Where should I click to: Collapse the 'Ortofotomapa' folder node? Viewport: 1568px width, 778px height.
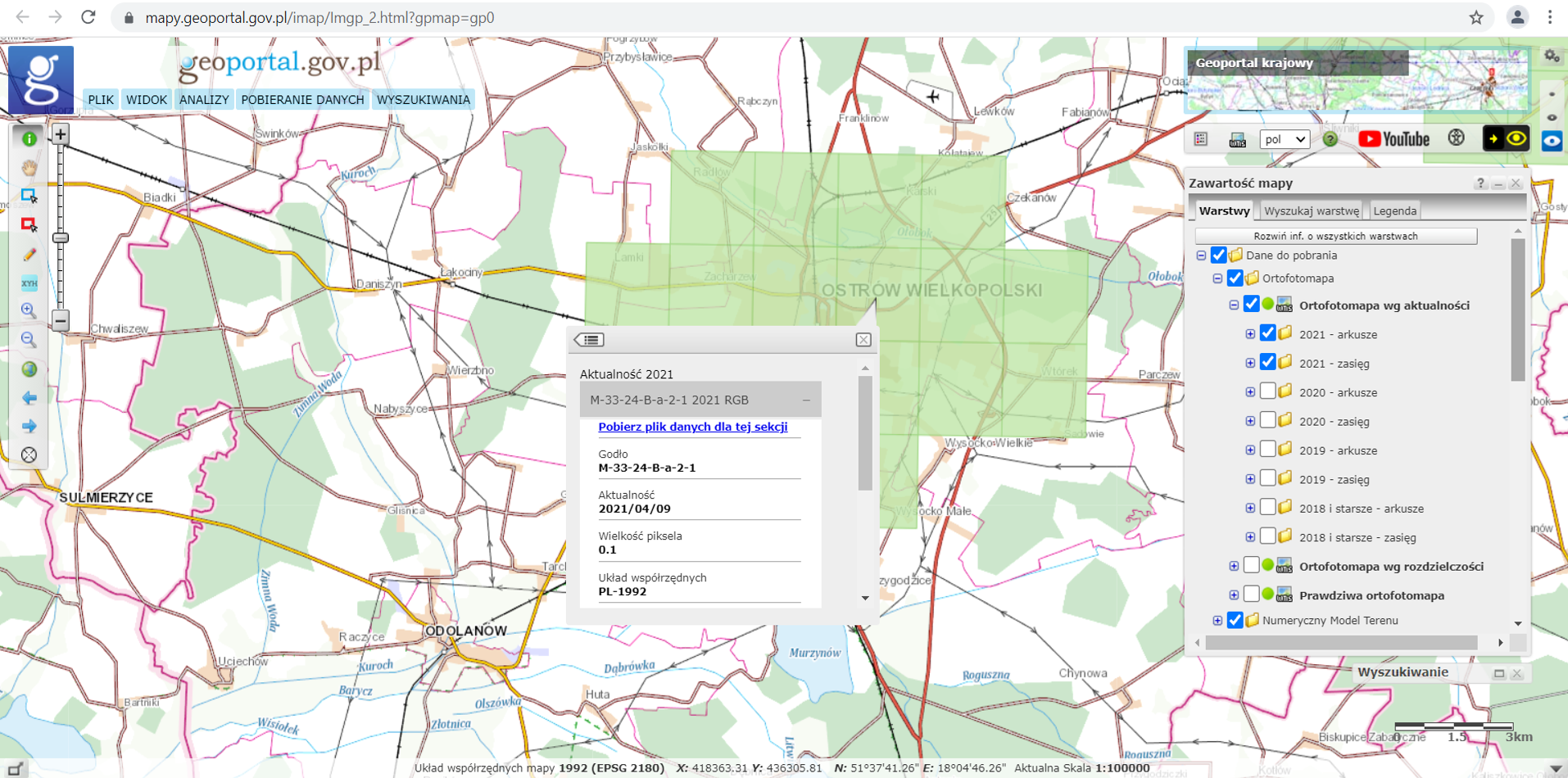pos(1217,278)
